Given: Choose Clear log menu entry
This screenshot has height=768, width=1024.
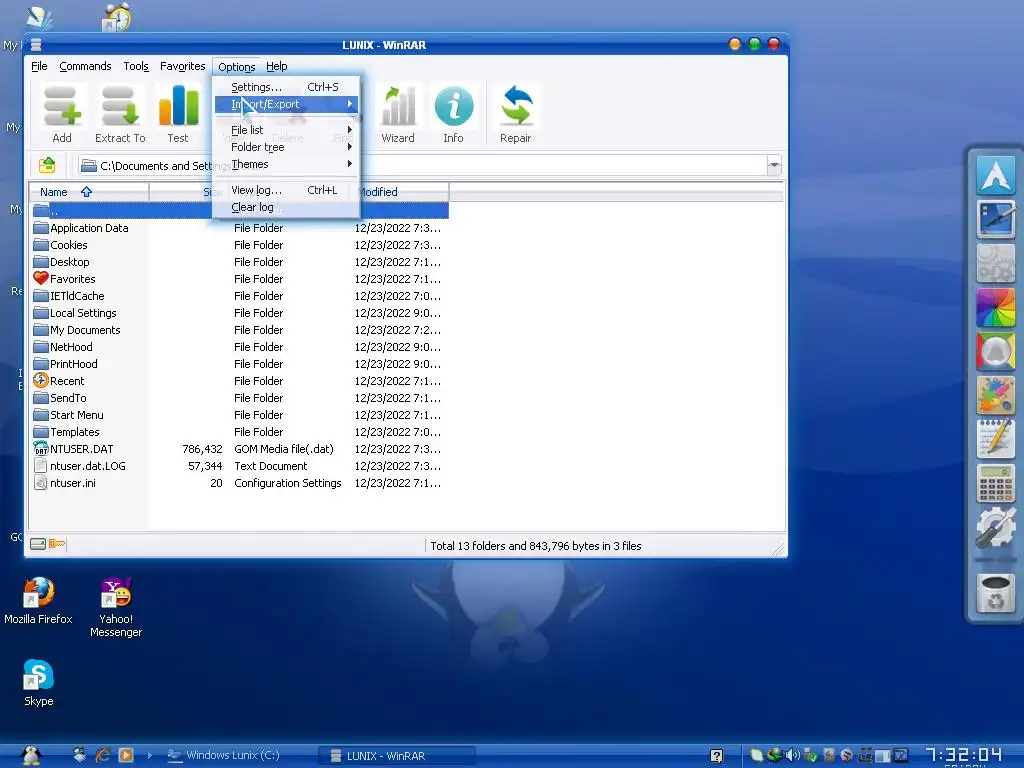Looking at the screenshot, I should [287, 207].
